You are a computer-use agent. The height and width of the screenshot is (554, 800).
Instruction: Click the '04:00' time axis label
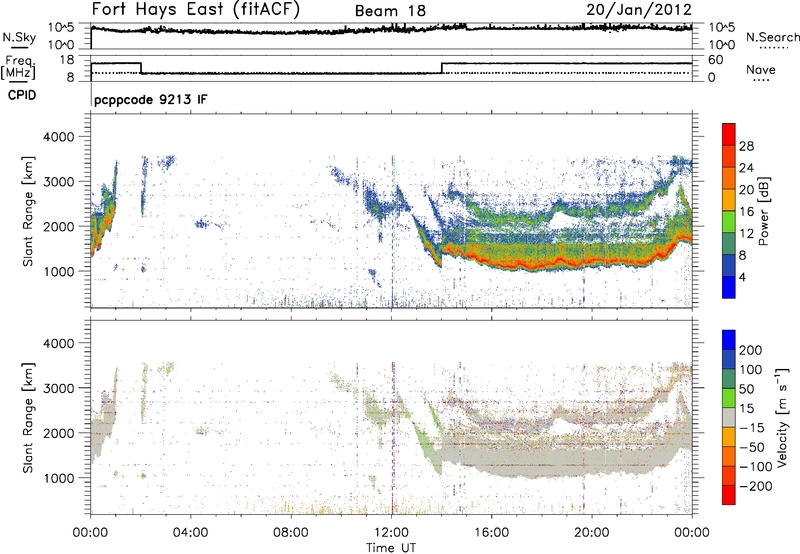point(190,533)
